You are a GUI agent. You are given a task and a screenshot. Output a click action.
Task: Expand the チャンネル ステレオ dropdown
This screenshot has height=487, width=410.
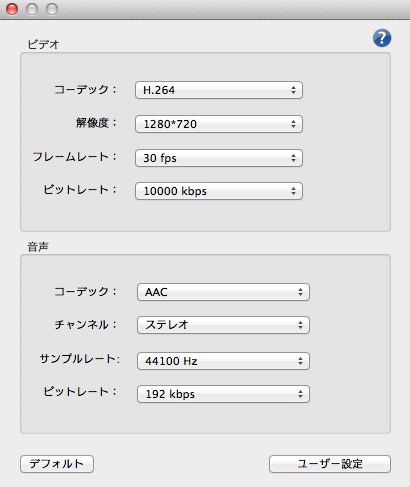click(223, 325)
